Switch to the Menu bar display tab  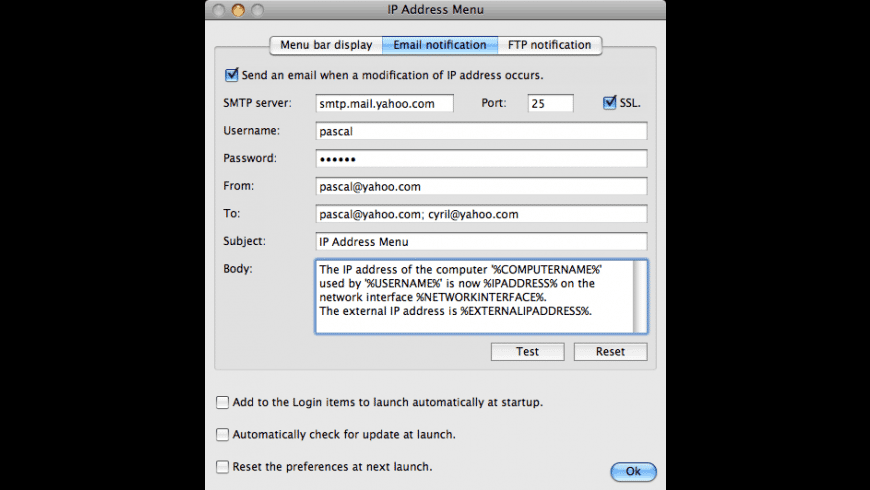(326, 45)
